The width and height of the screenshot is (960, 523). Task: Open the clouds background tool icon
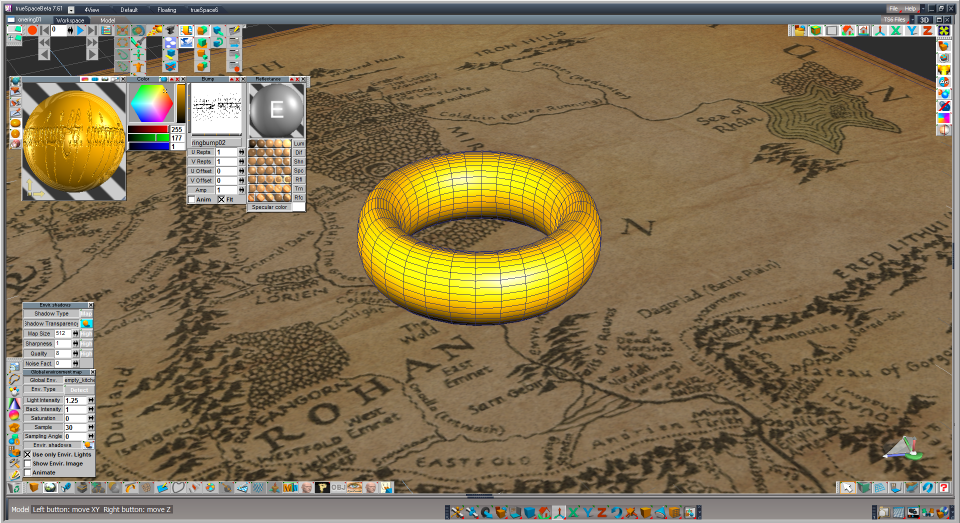click(170, 43)
